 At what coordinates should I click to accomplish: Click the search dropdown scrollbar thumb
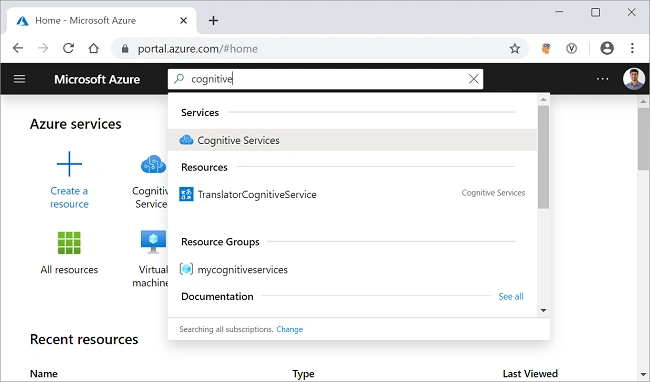[x=543, y=157]
